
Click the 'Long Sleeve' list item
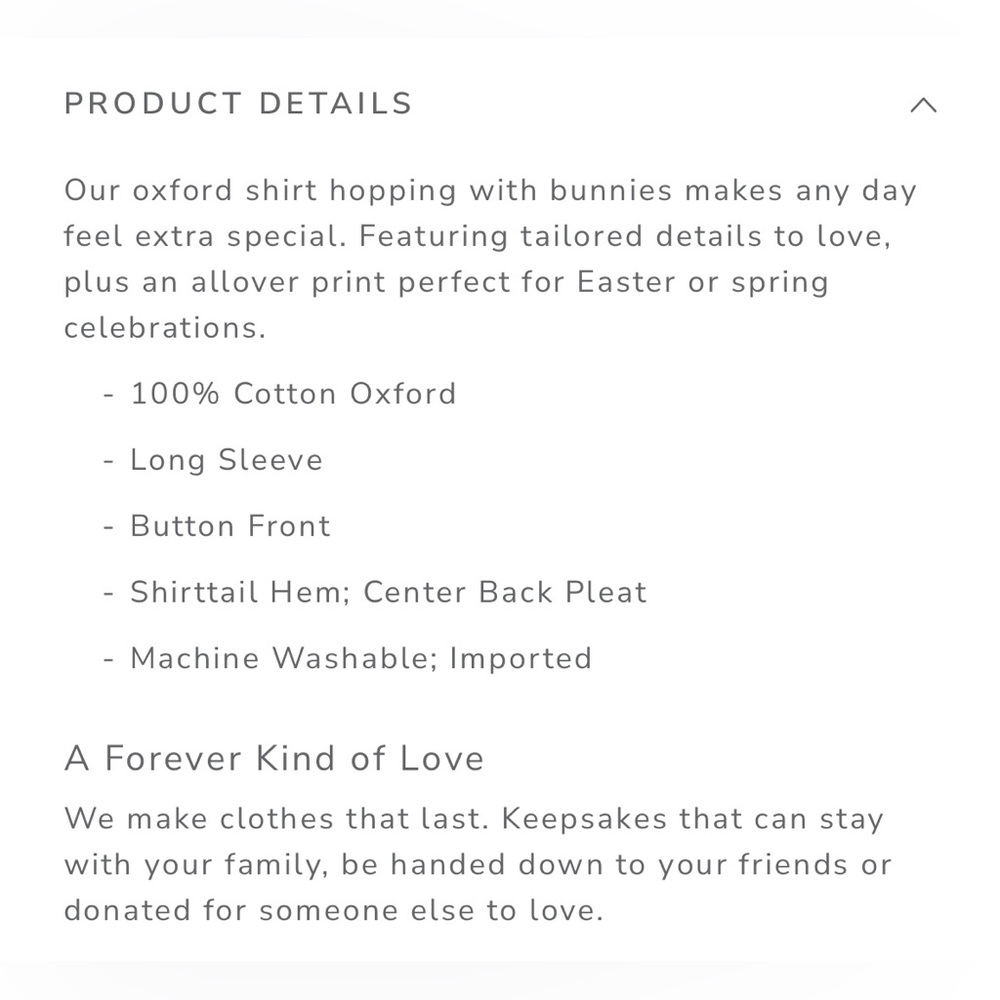point(226,460)
